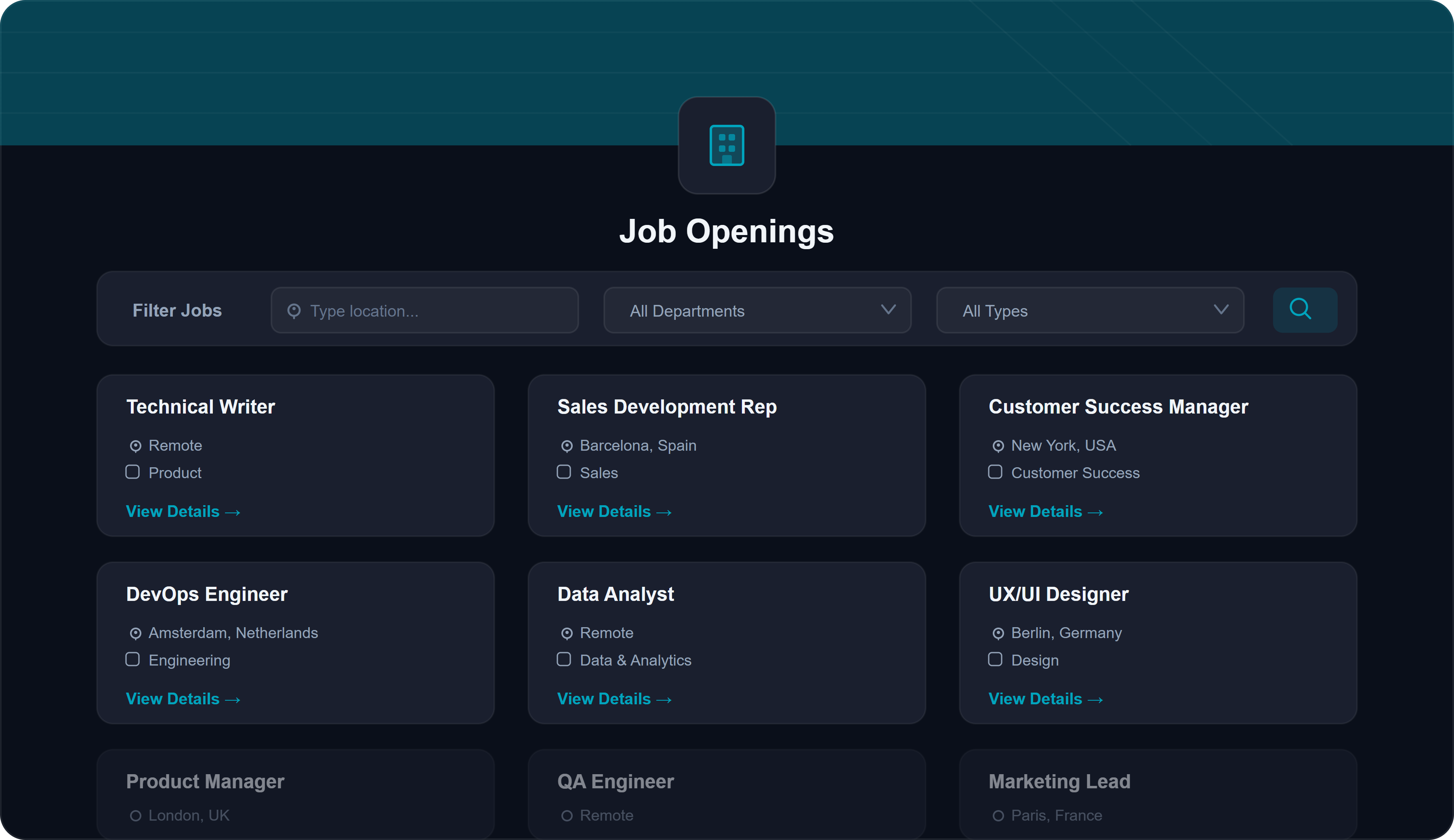
Task: Click the magnifier search button
Action: coord(1305,310)
